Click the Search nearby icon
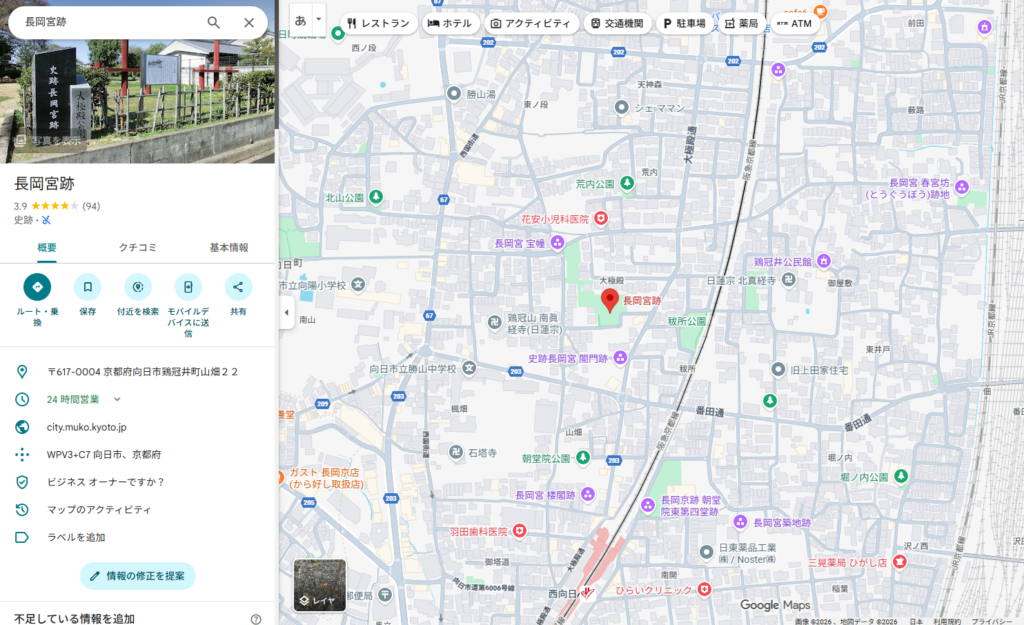This screenshot has height=625, width=1024. (137, 288)
